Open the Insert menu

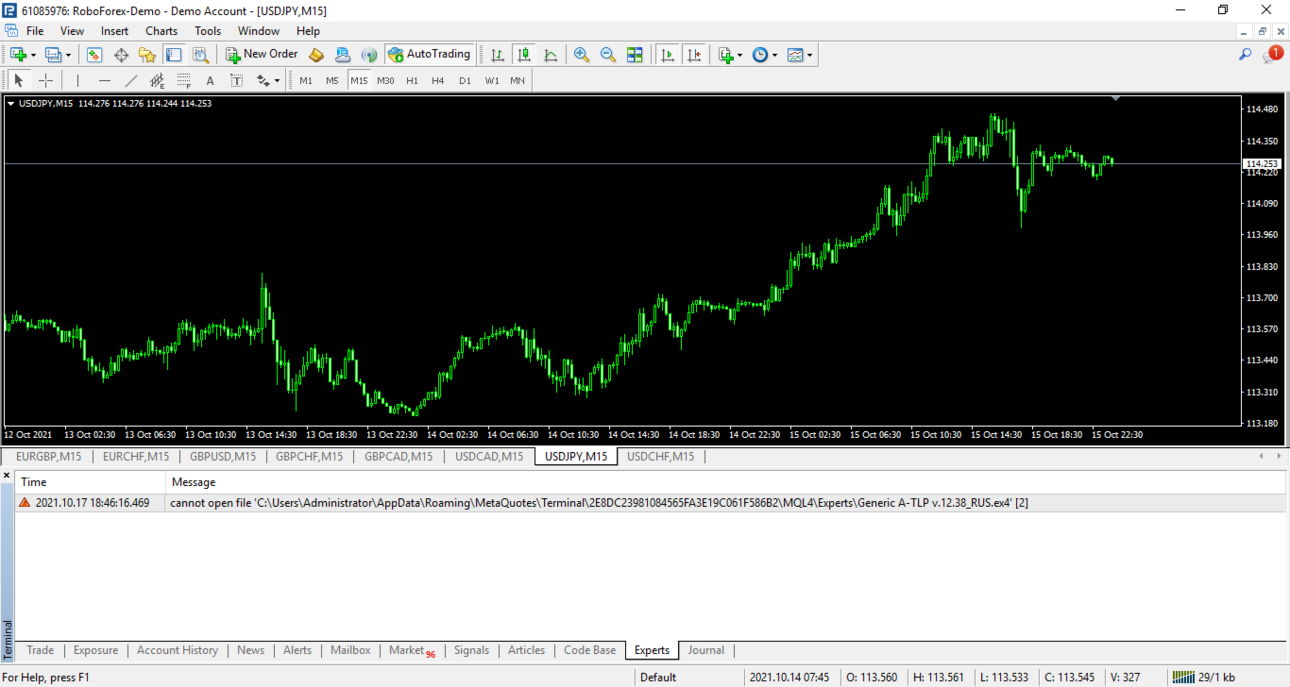114,31
